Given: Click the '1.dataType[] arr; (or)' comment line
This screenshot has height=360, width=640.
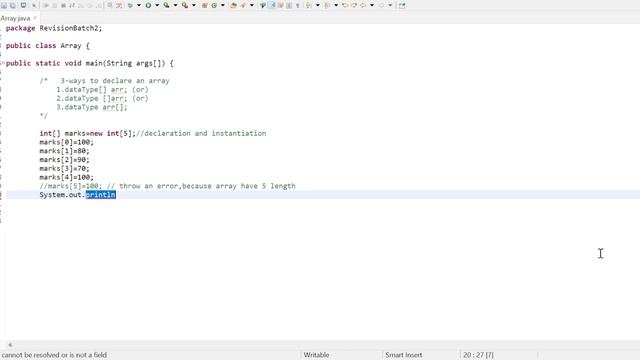Looking at the screenshot, I should pos(102,89).
